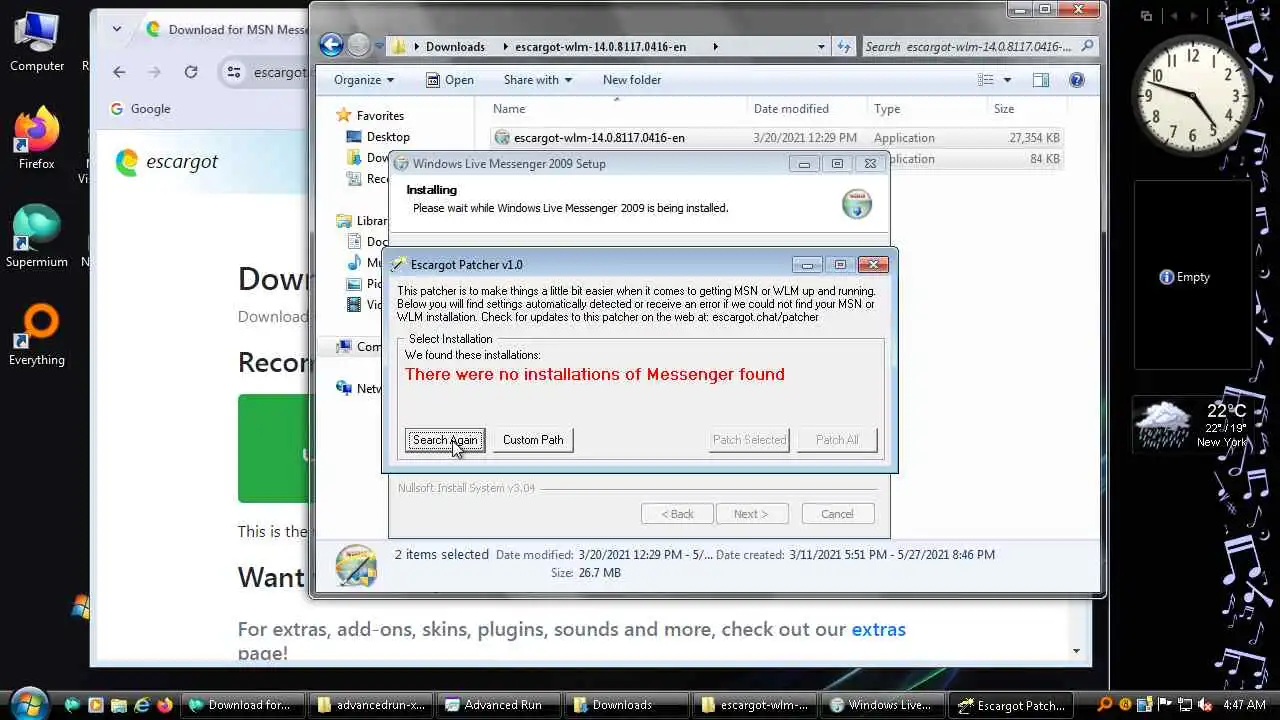
Task: Click the browser page scroll down arrow
Action: point(1077,651)
